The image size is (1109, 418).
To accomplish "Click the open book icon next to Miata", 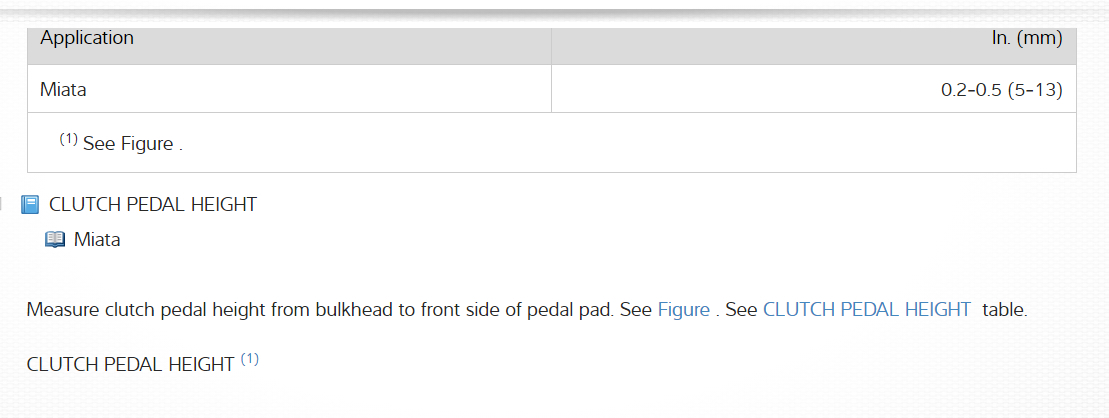I will click(55, 240).
